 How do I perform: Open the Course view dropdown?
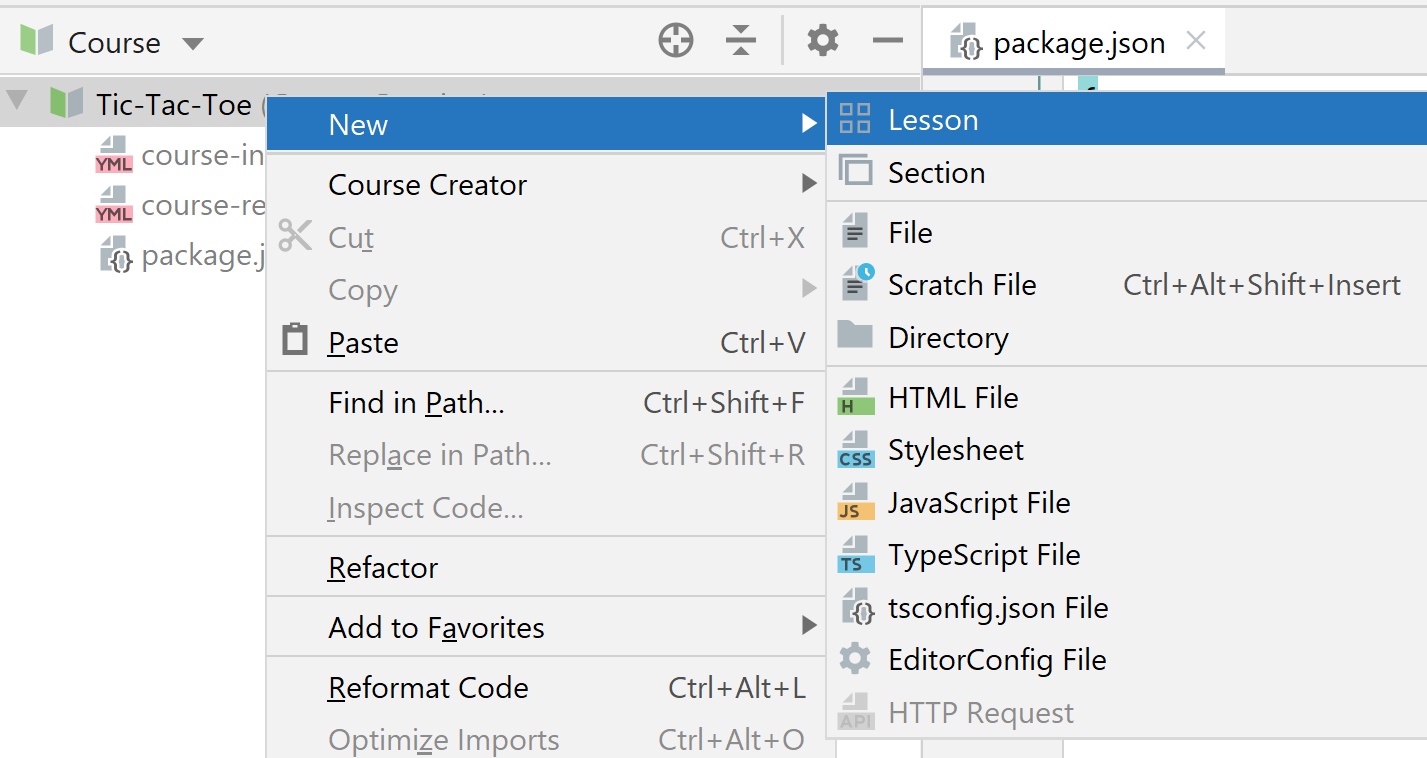coord(193,43)
